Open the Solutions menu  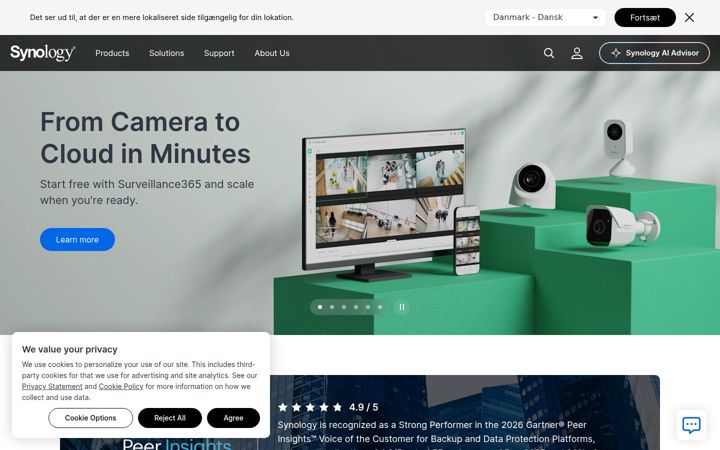pos(166,53)
